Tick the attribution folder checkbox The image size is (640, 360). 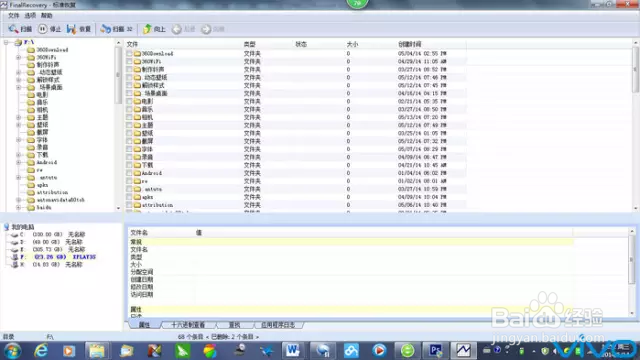tap(129, 205)
